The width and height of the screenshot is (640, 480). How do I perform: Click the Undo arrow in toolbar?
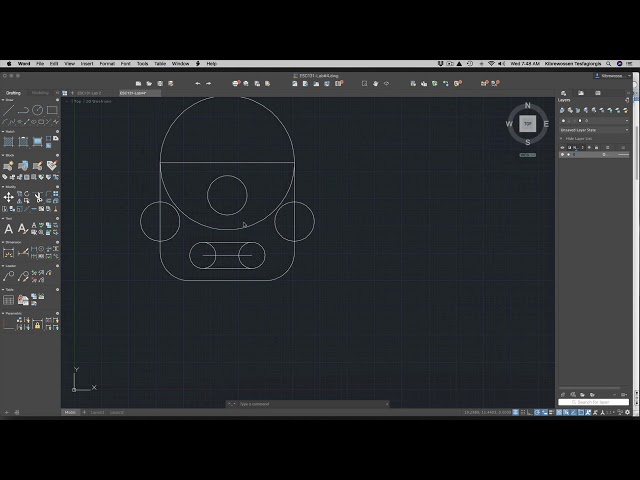[198, 84]
